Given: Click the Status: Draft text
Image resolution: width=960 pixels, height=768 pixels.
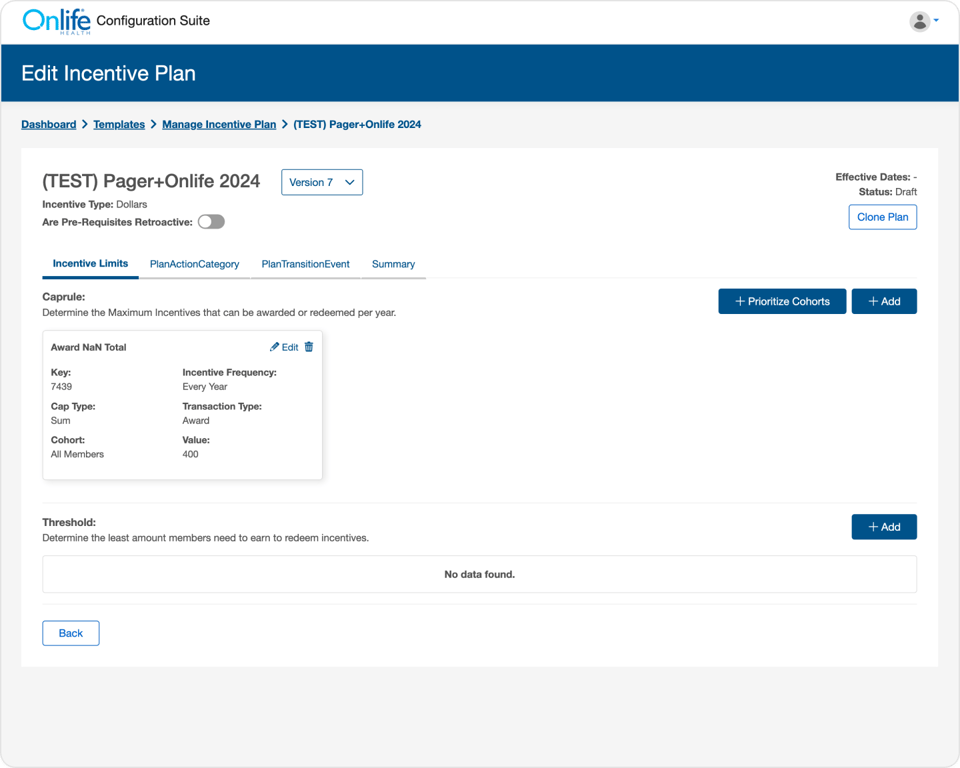Looking at the screenshot, I should pyautogui.click(x=888, y=192).
